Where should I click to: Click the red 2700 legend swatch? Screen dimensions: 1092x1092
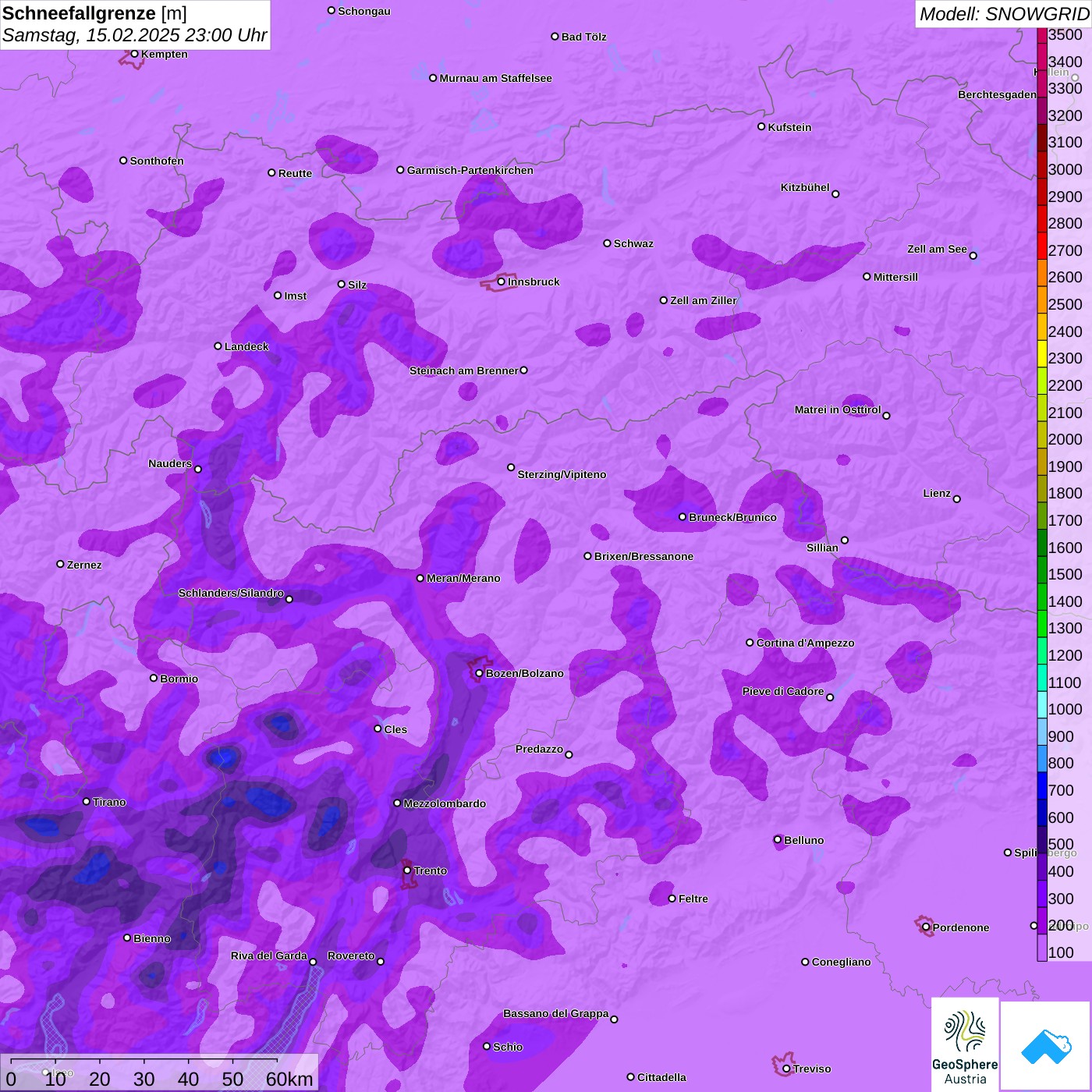tap(1042, 246)
